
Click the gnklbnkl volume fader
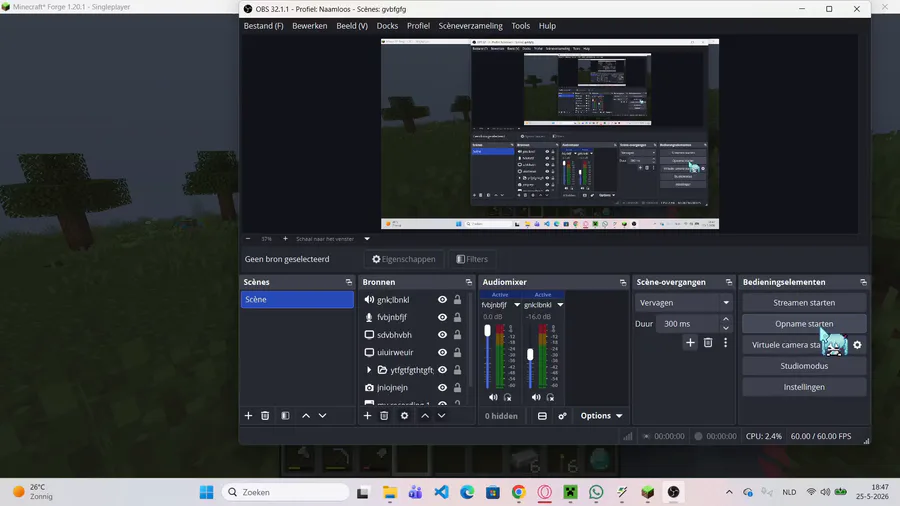click(530, 355)
